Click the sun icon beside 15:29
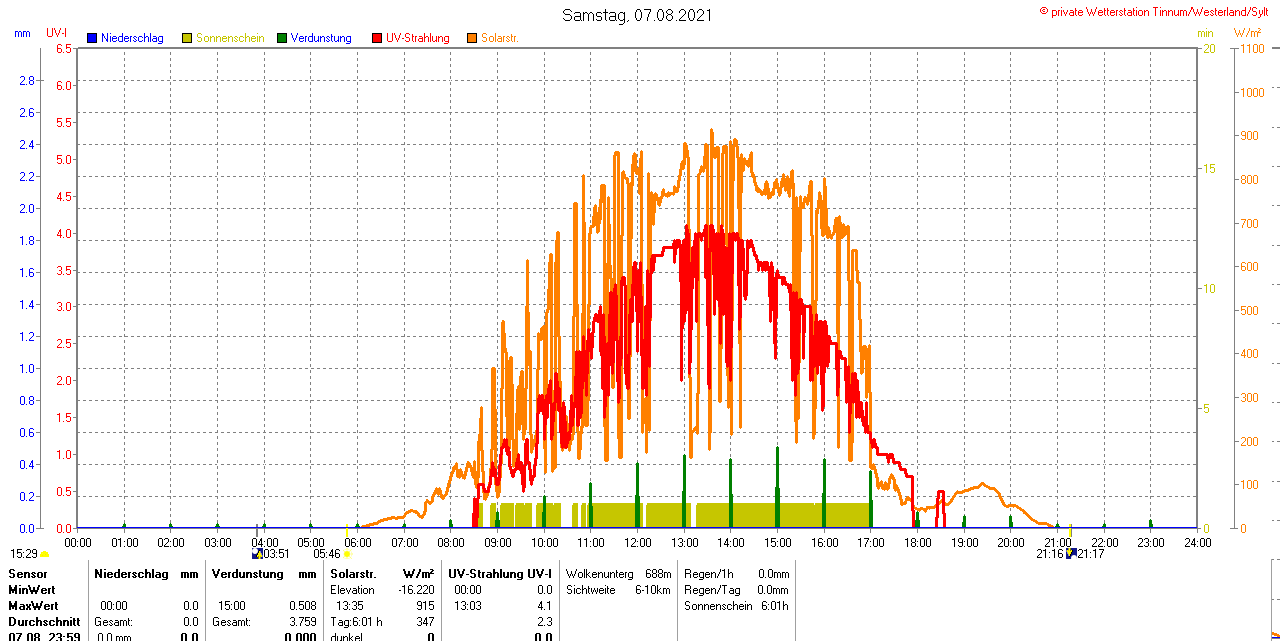The width and height of the screenshot is (1280, 641). point(44,554)
